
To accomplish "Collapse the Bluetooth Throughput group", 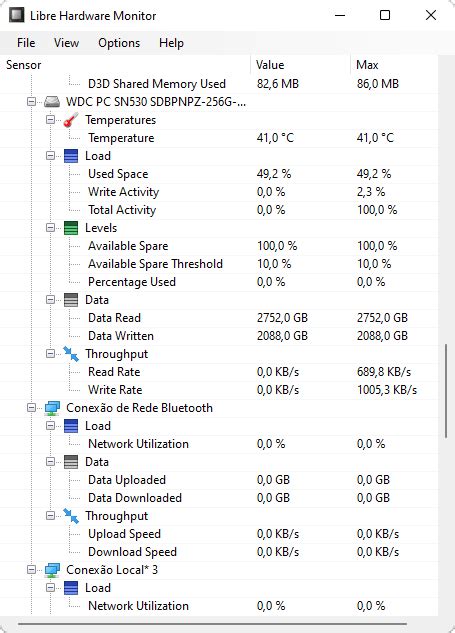I will [x=50, y=516].
